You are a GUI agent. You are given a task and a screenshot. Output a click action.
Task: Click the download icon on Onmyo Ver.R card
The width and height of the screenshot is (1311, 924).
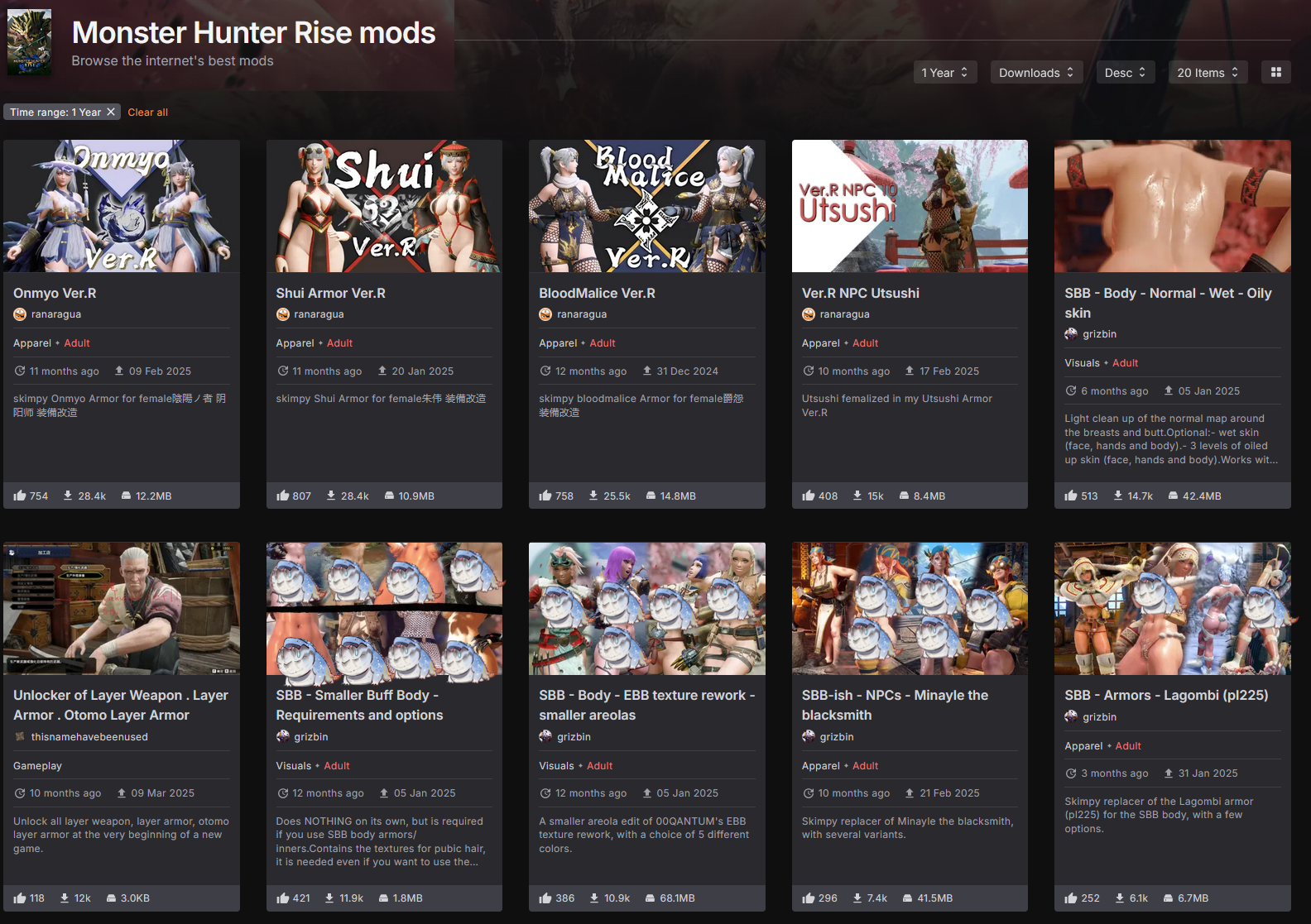(69, 496)
